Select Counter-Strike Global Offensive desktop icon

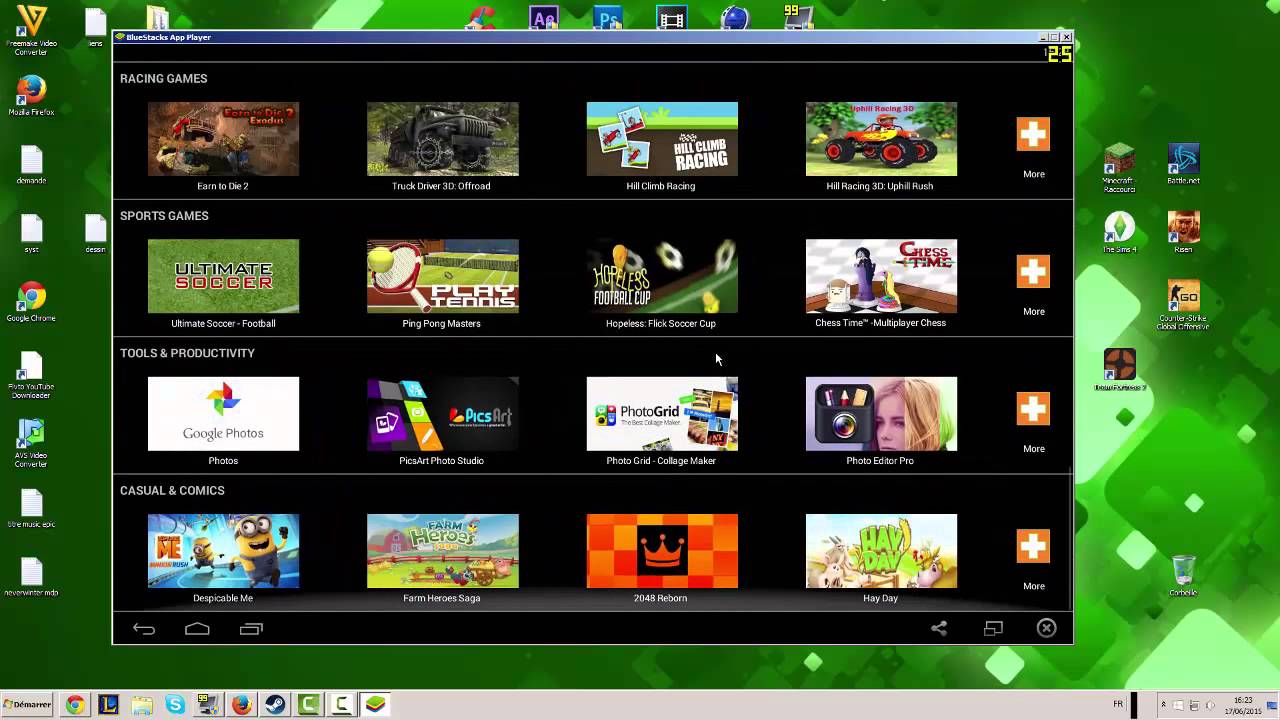tap(1183, 306)
